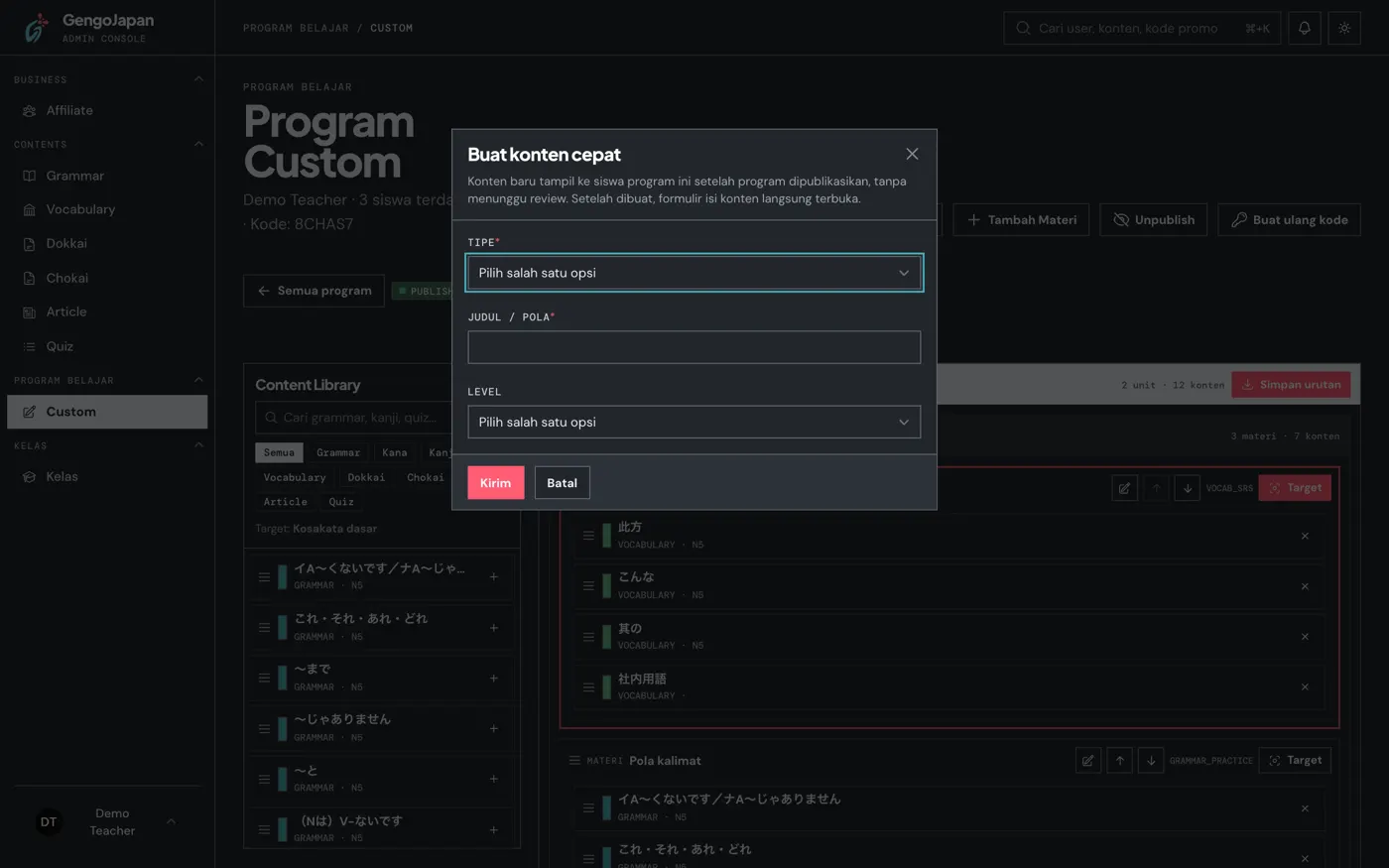1389x868 pixels.
Task: Click Buat ulang kode button
Action: [x=1289, y=219]
